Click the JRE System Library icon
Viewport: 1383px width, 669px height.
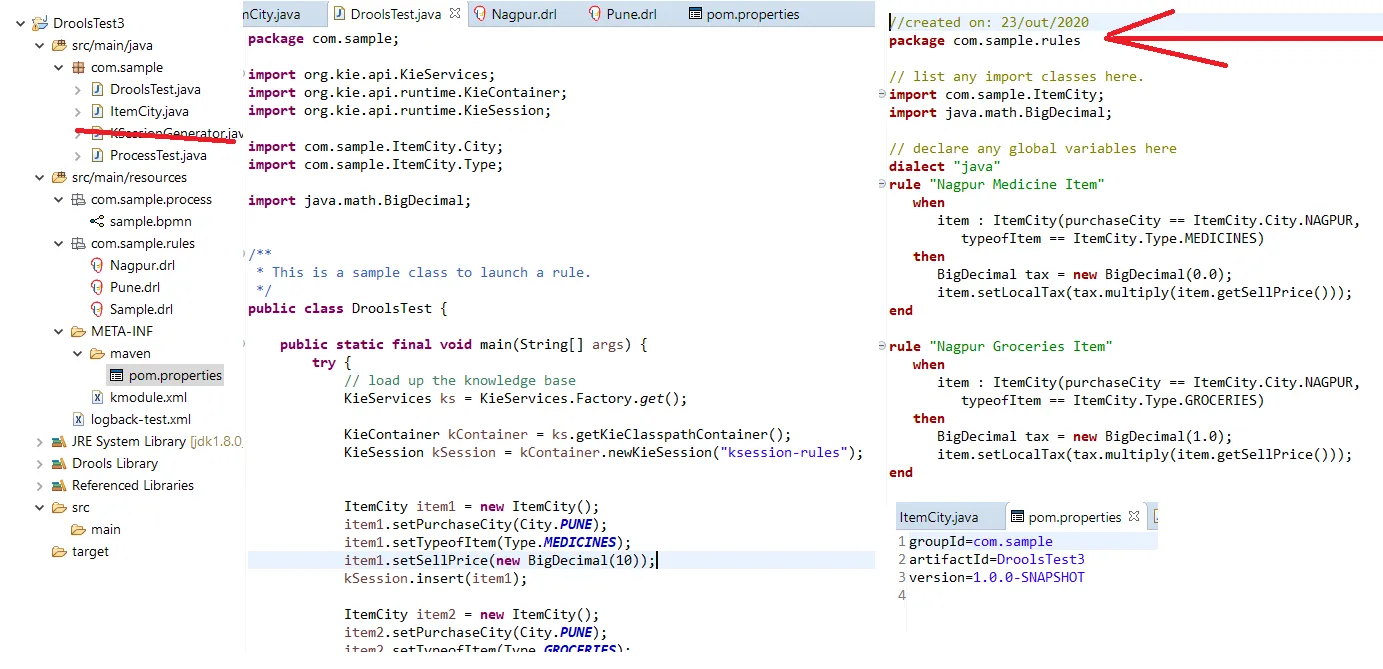pos(59,441)
